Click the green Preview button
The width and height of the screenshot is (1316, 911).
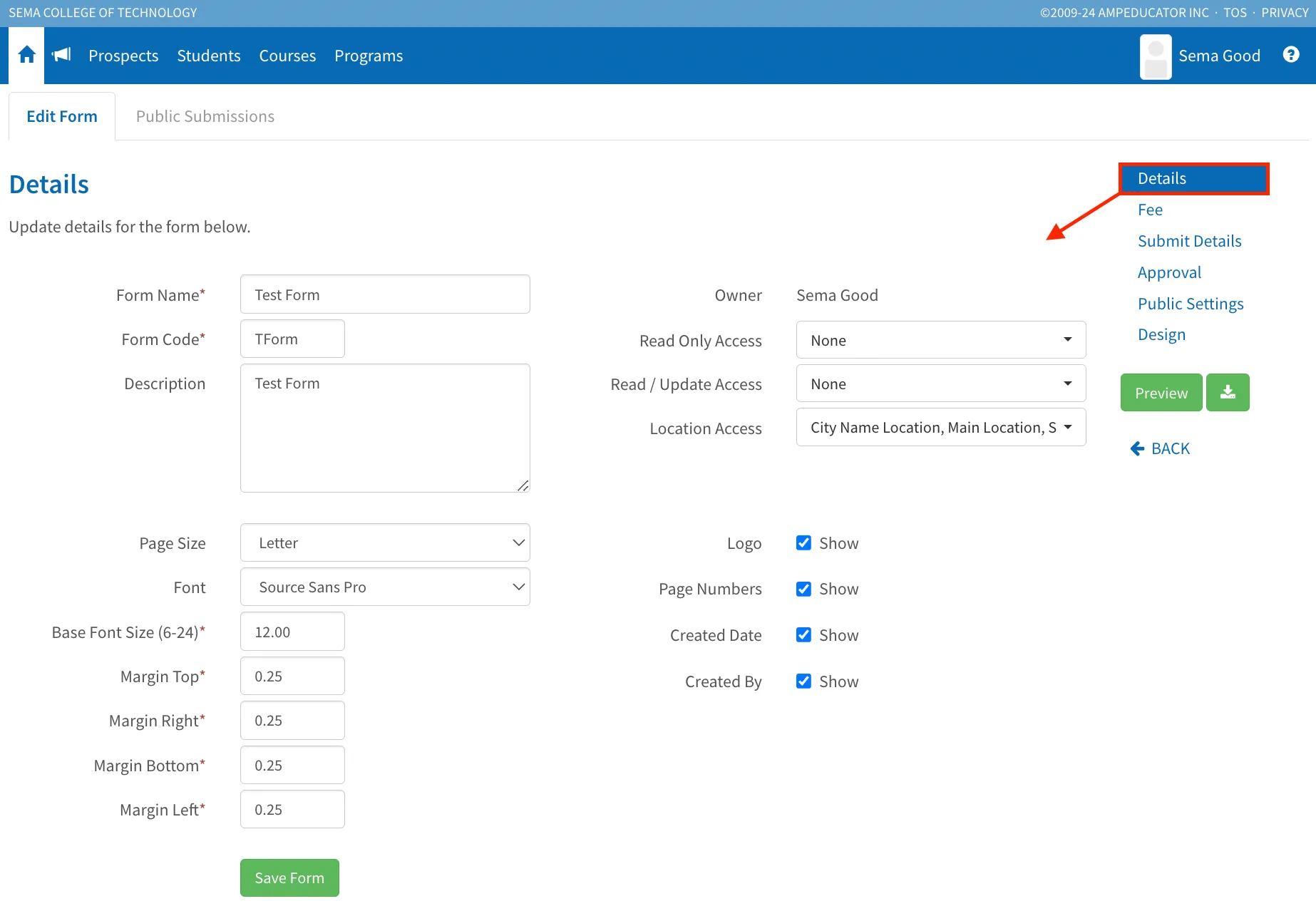[1161, 392]
